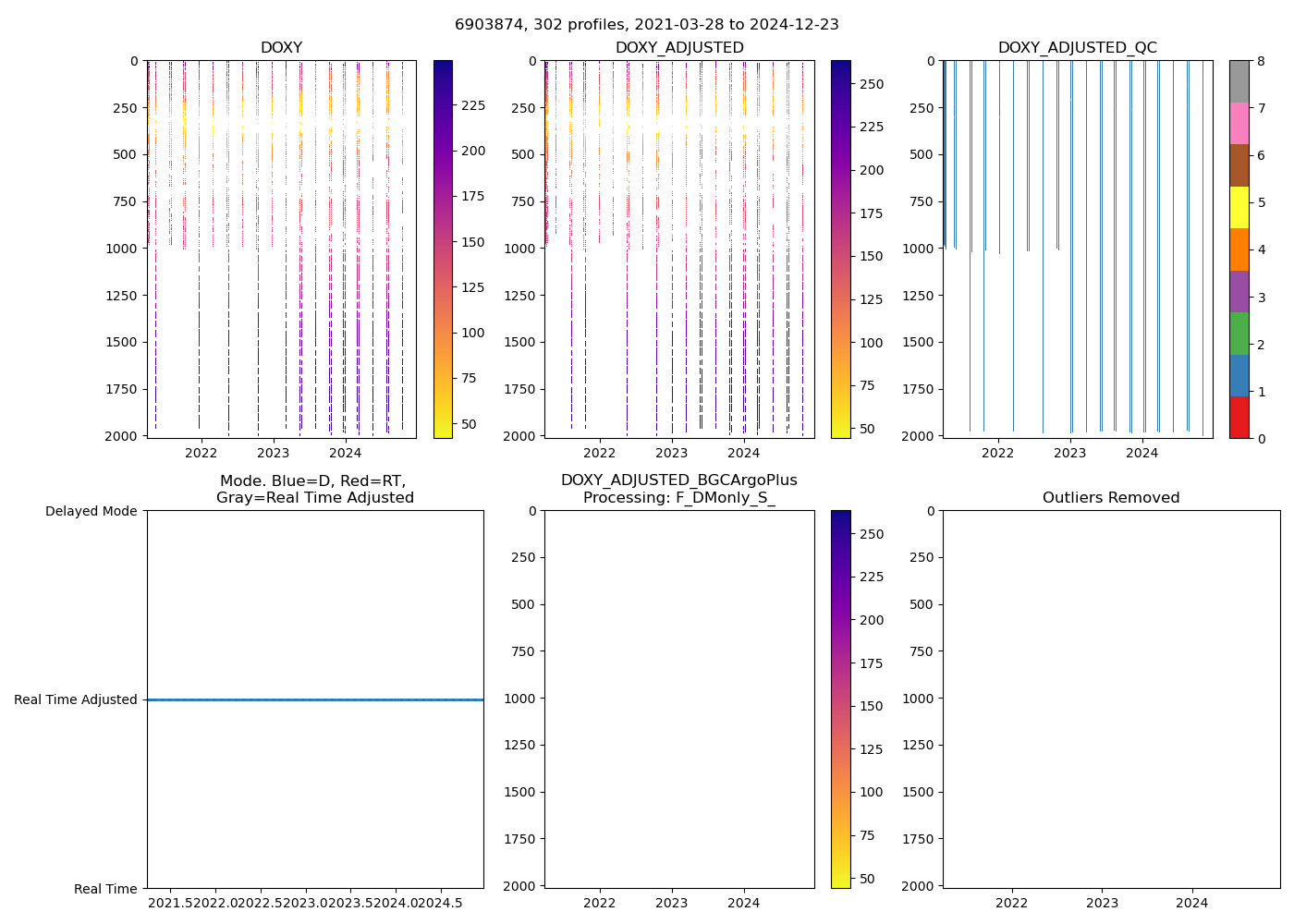Image resolution: width=1294 pixels, height=924 pixels.
Task: Click the DOXY_ADJUSTED_BGCArgoPlus plot title
Action: [x=679, y=480]
